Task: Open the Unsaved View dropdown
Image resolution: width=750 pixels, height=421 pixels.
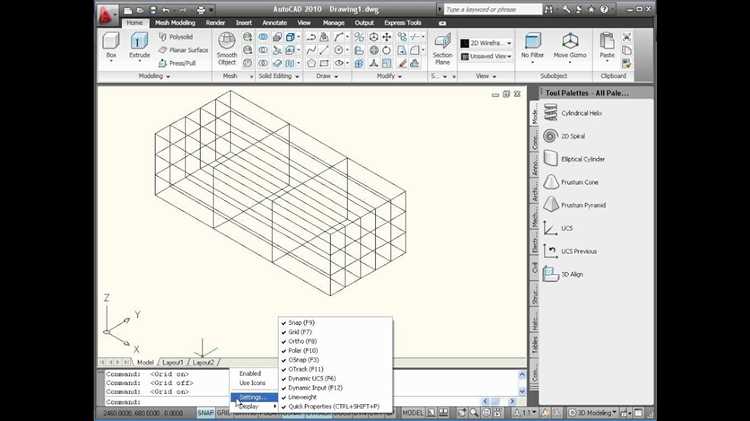Action: [486, 56]
